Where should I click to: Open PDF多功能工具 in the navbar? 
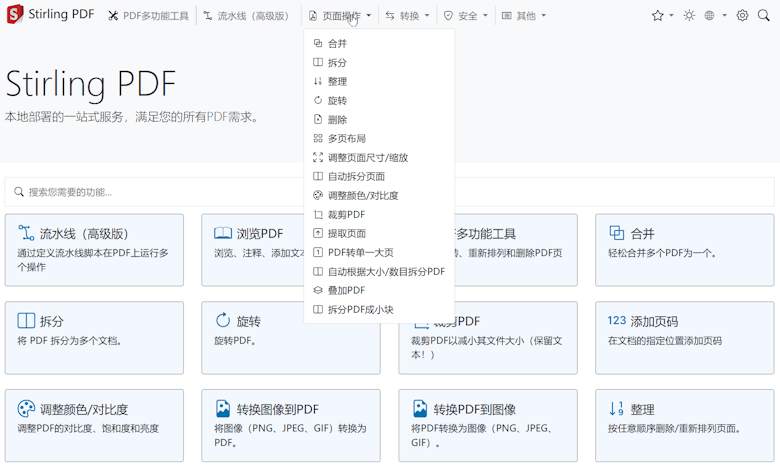coord(148,16)
